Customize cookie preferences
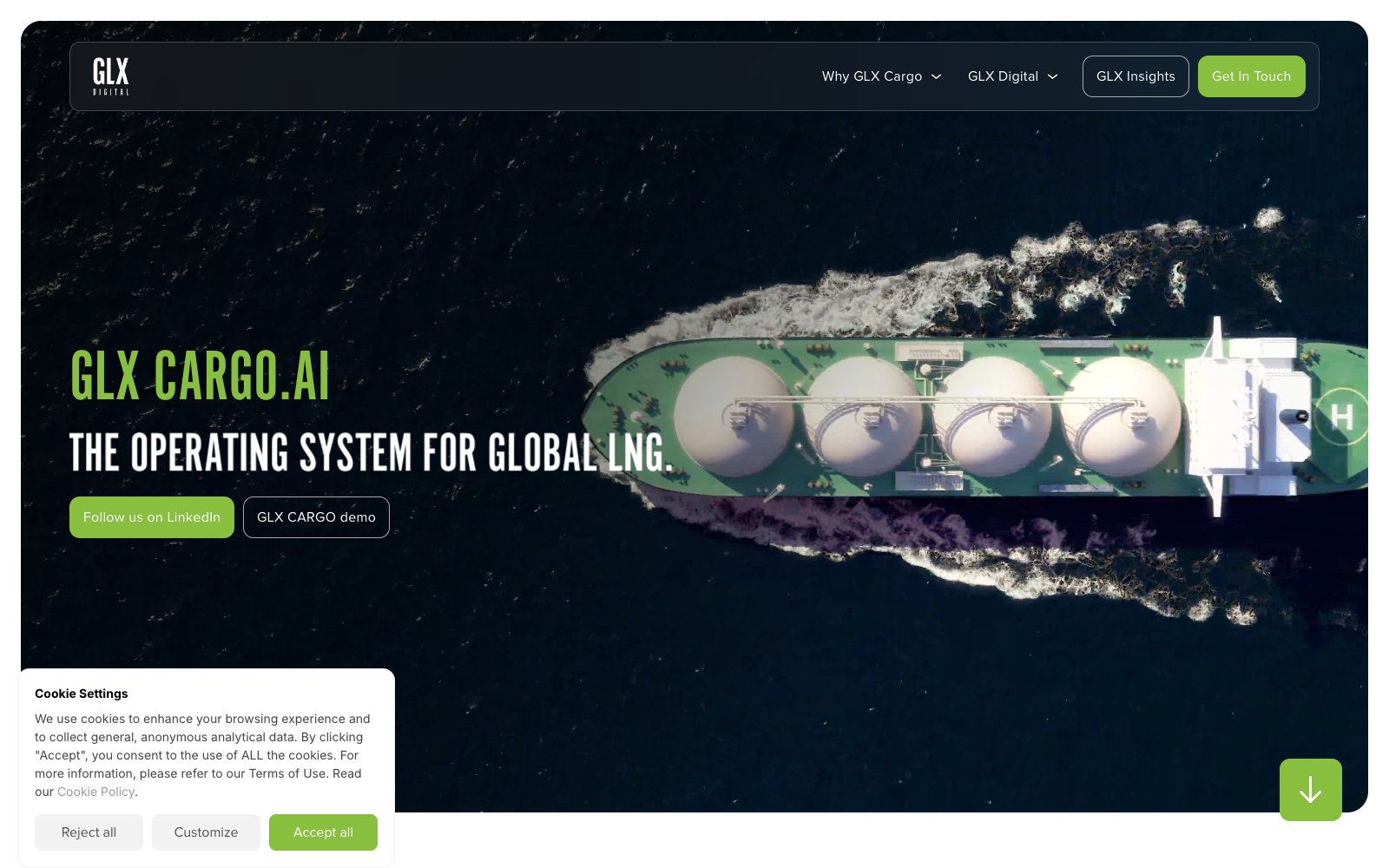This screenshot has width=1389, height=868. click(x=206, y=832)
